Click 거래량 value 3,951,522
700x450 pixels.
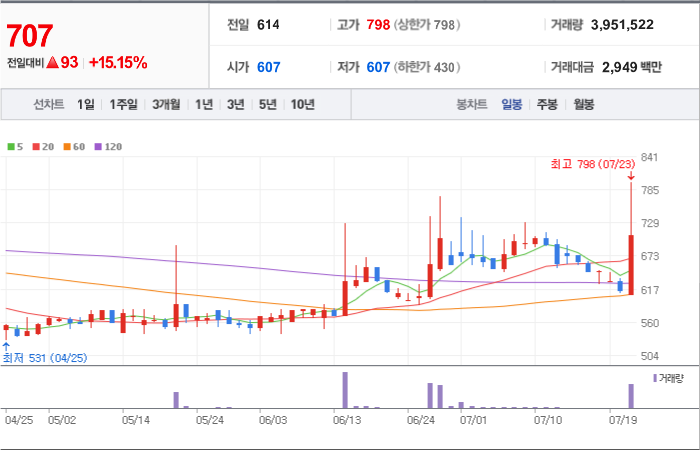coord(622,25)
